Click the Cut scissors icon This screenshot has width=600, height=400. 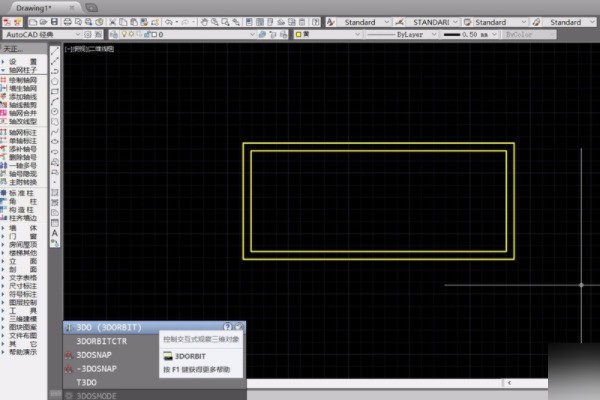[112, 22]
